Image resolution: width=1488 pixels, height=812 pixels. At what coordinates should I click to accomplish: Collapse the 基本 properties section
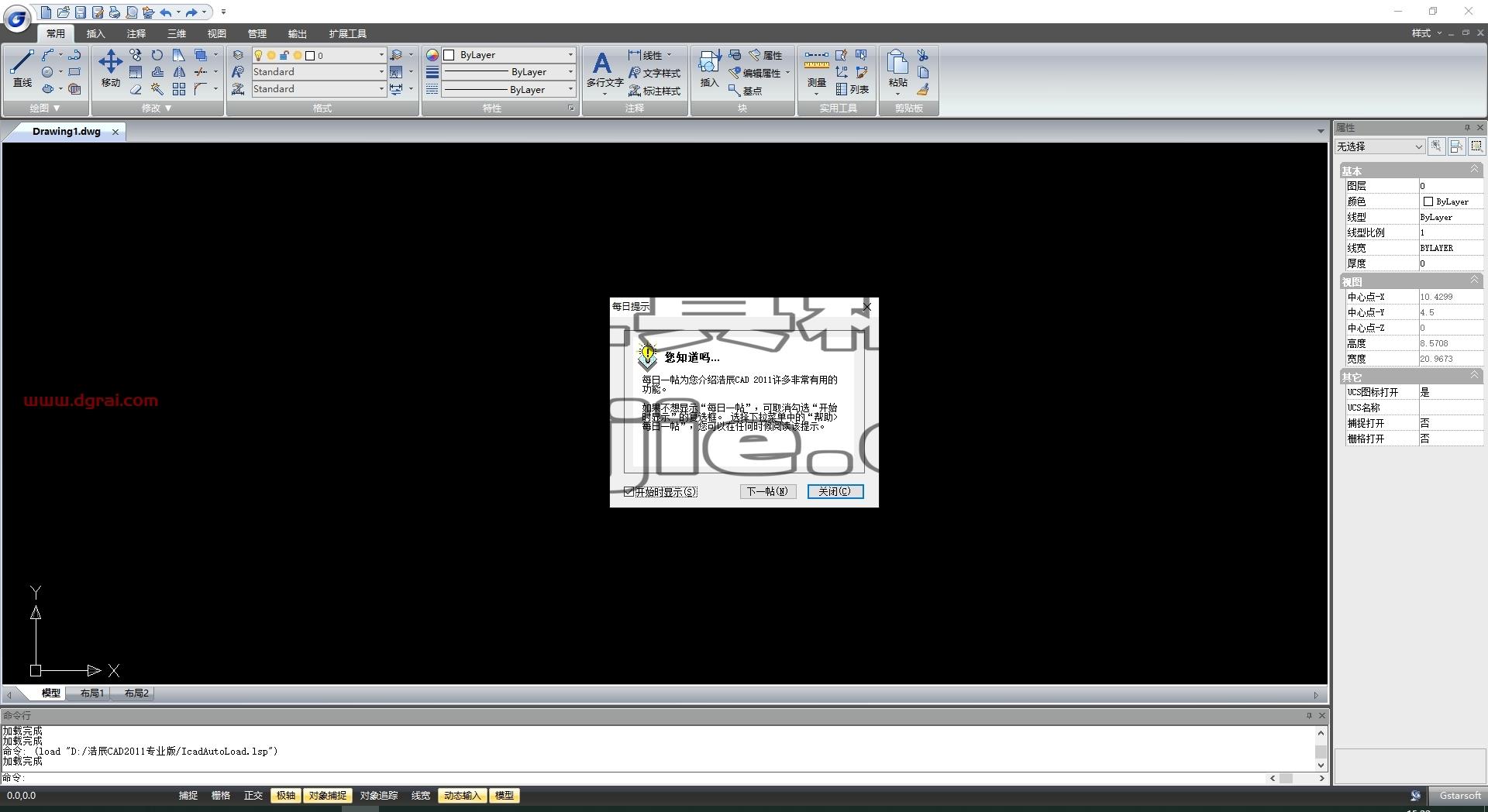point(1474,170)
